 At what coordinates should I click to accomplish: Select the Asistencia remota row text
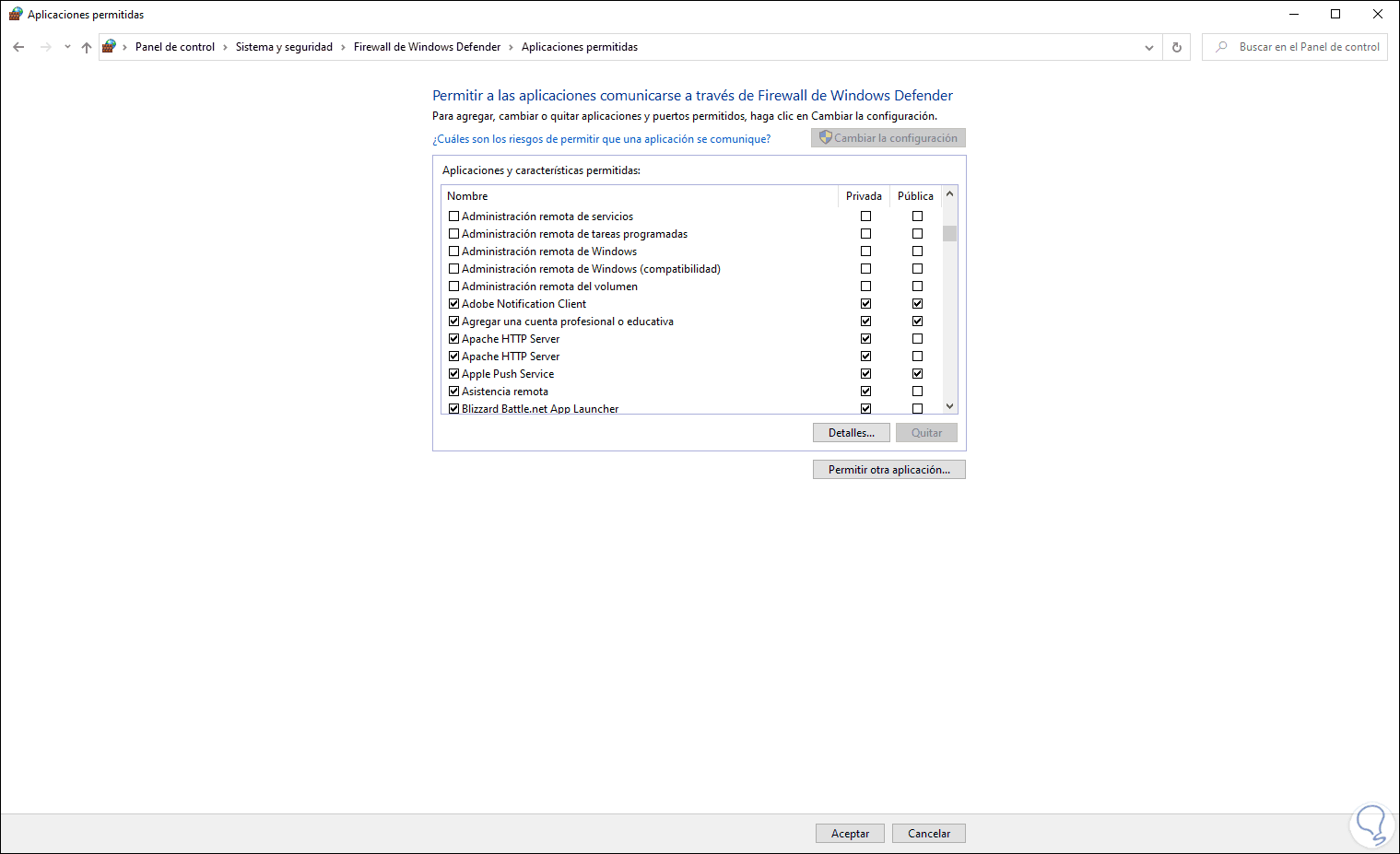(x=505, y=392)
